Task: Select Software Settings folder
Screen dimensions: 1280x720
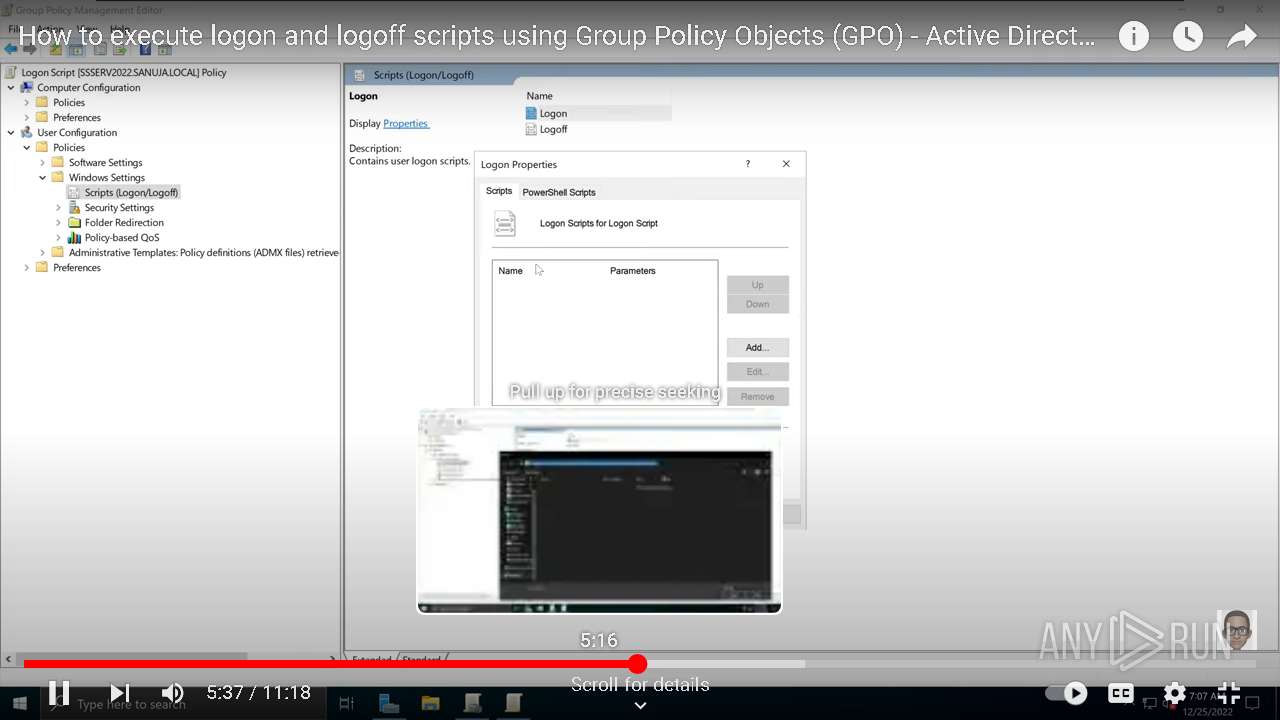Action: click(x=58, y=162)
